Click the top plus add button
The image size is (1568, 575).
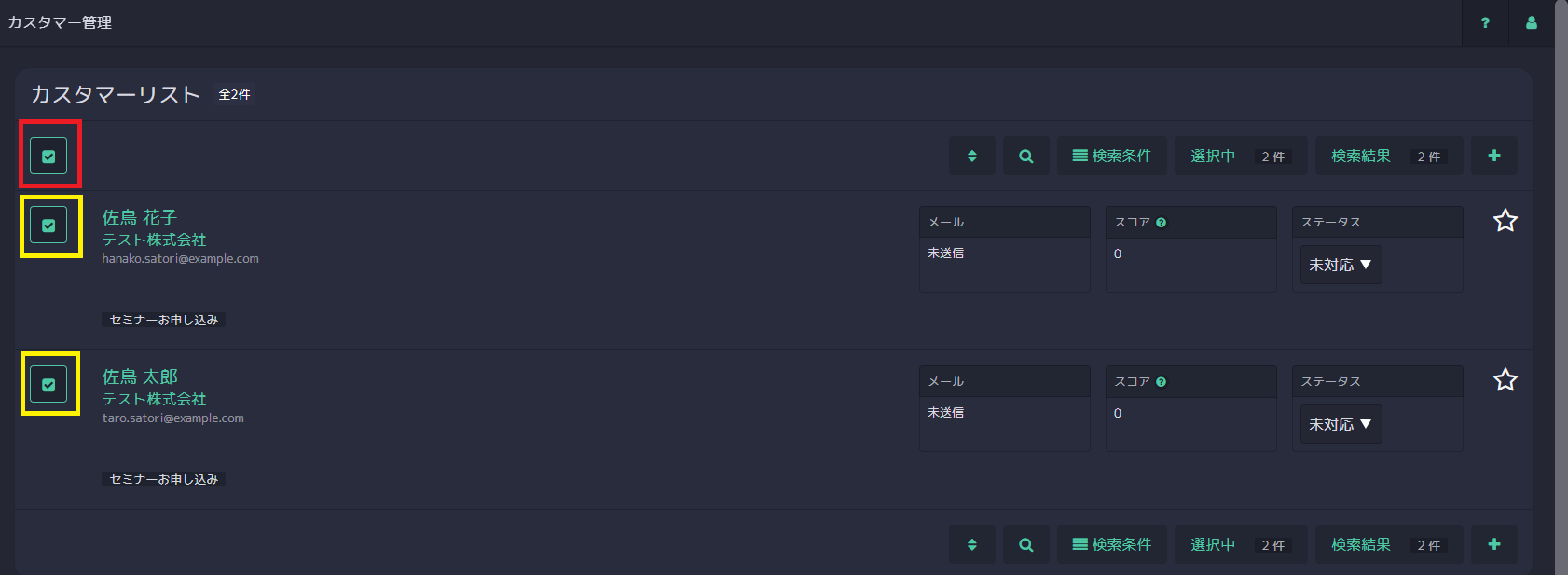pos(1494,156)
